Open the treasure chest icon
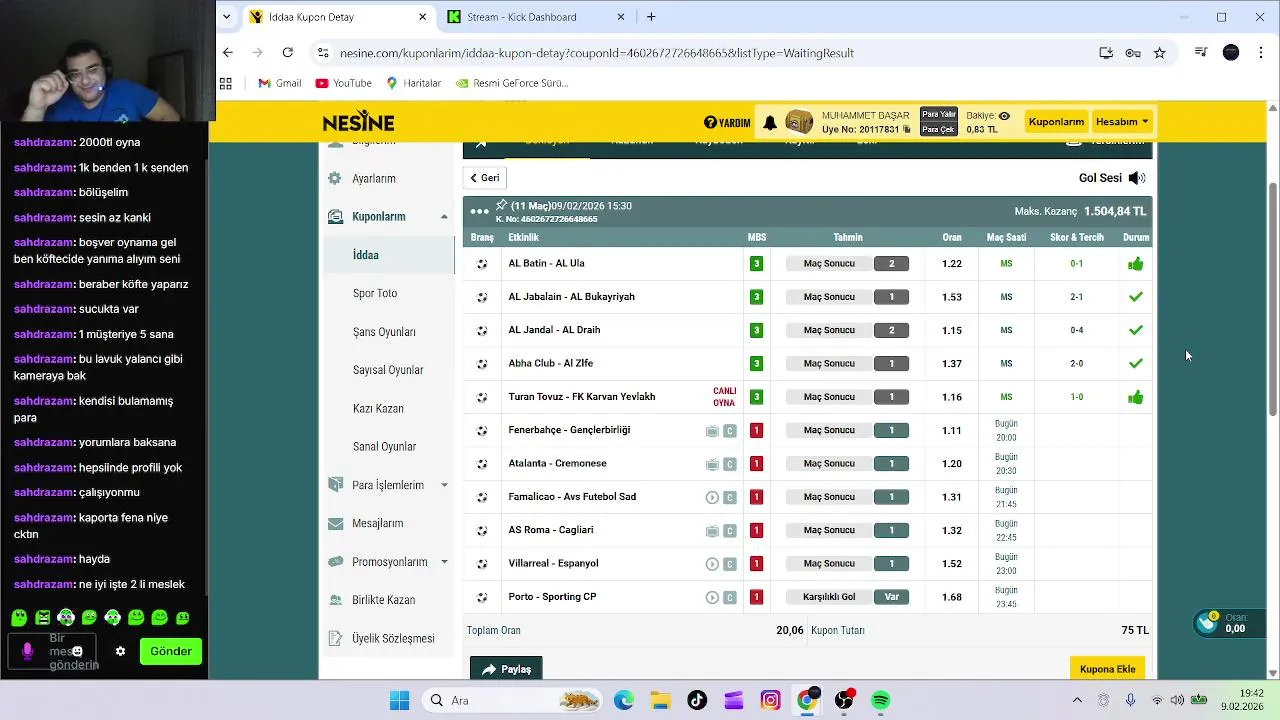The image size is (1280, 720). click(800, 122)
